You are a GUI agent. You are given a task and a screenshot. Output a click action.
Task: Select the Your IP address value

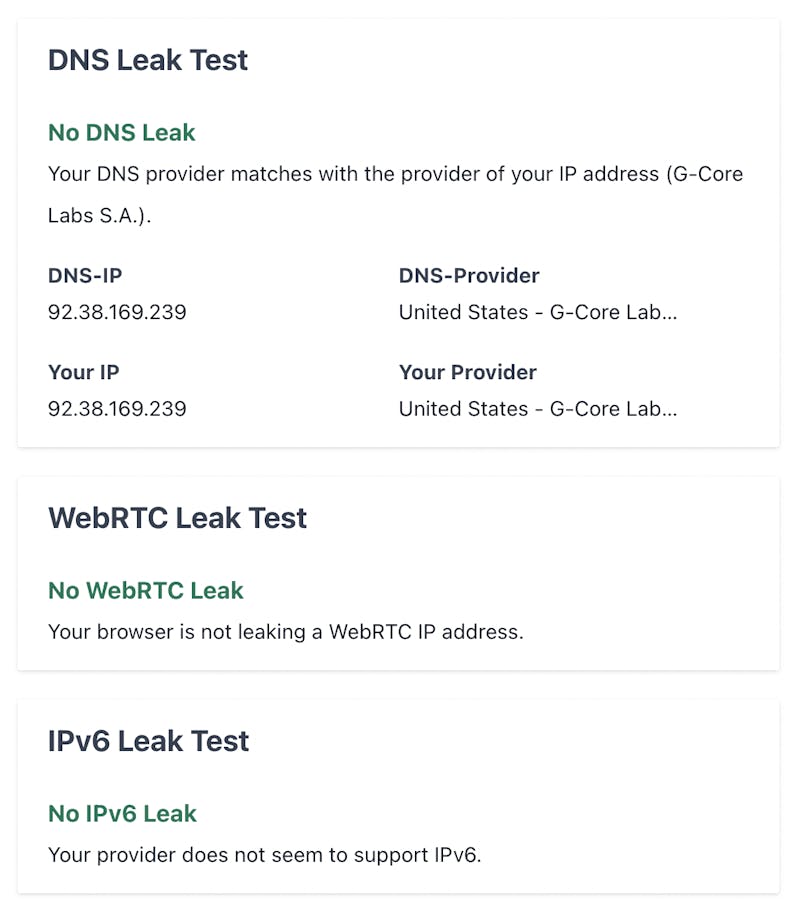117,409
